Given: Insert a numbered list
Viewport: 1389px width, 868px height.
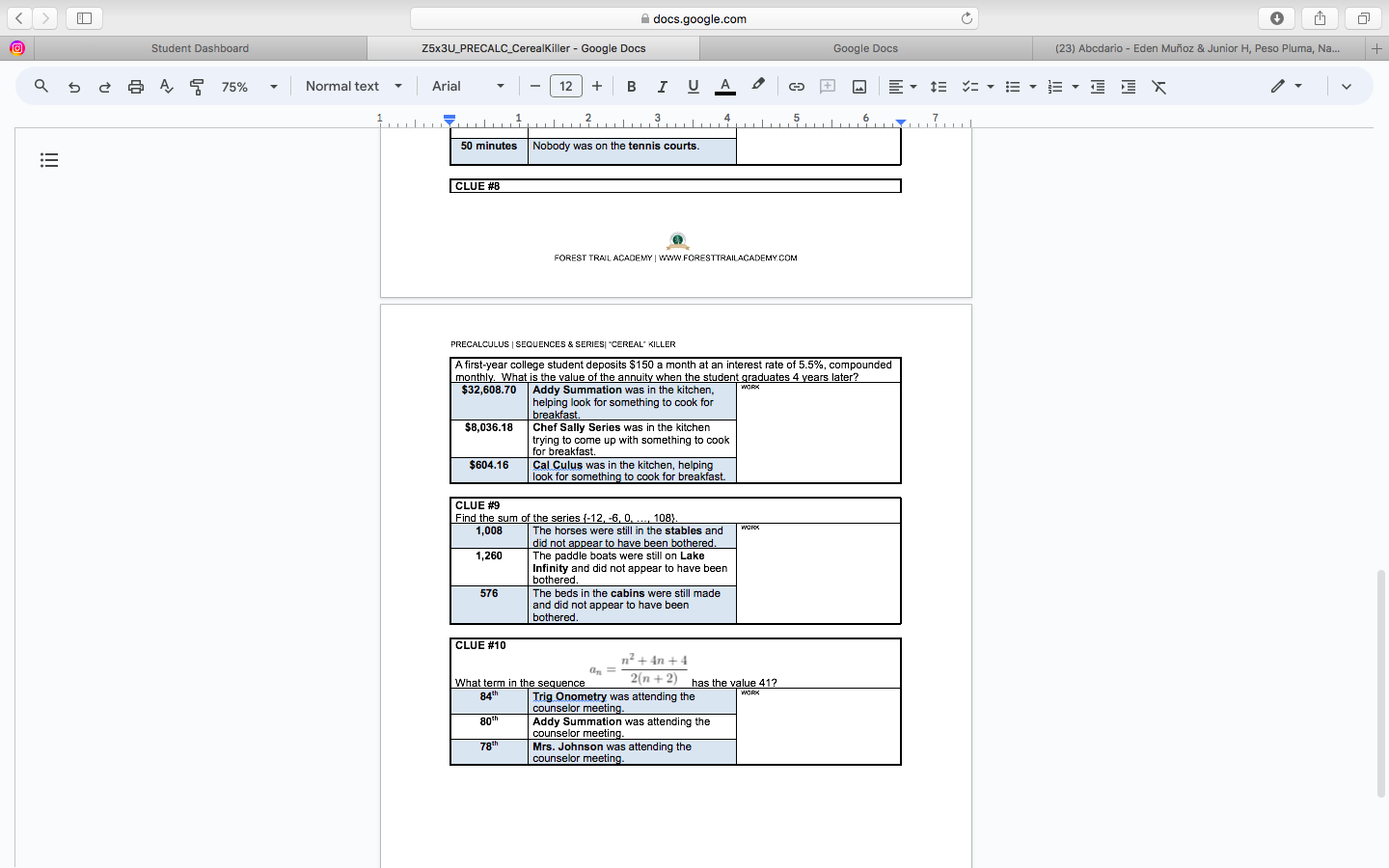Looking at the screenshot, I should (x=1054, y=87).
